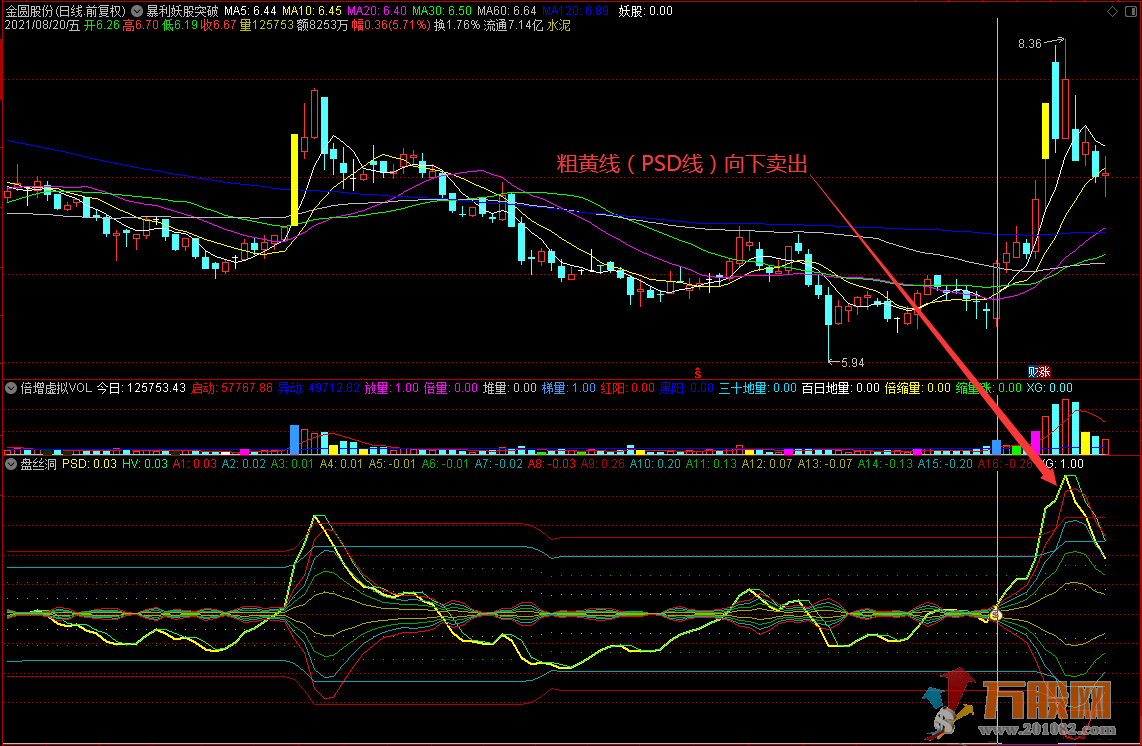Click the 异动: 49712.82 value
This screenshot has width=1142, height=746.
click(319, 388)
